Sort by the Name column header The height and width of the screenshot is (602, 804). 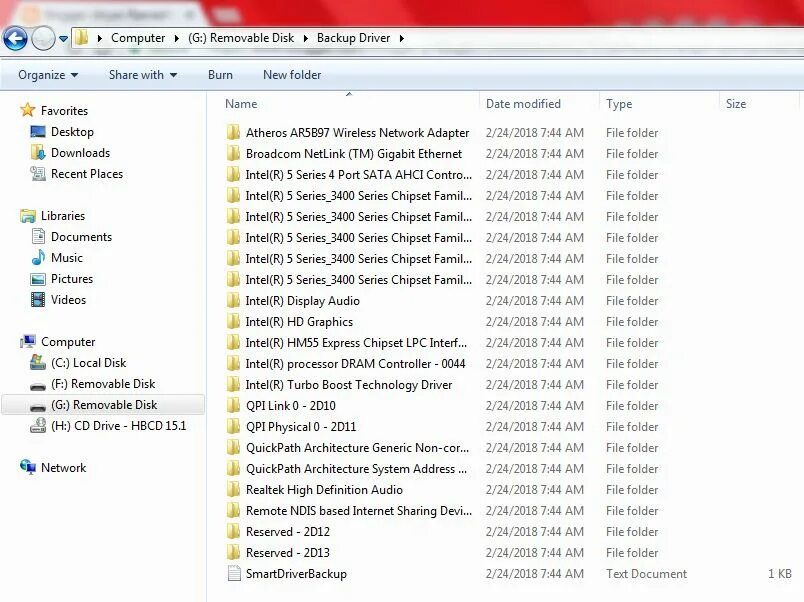pos(241,104)
